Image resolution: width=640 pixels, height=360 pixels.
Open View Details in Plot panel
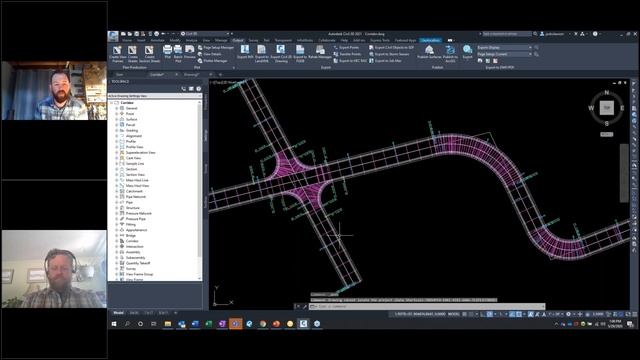pos(209,54)
